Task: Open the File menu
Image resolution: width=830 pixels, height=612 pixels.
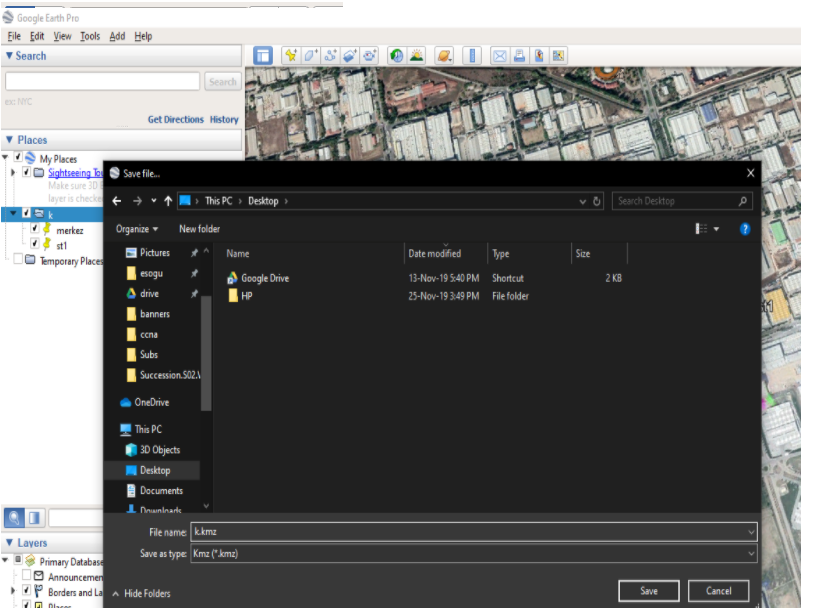Action: coord(14,36)
